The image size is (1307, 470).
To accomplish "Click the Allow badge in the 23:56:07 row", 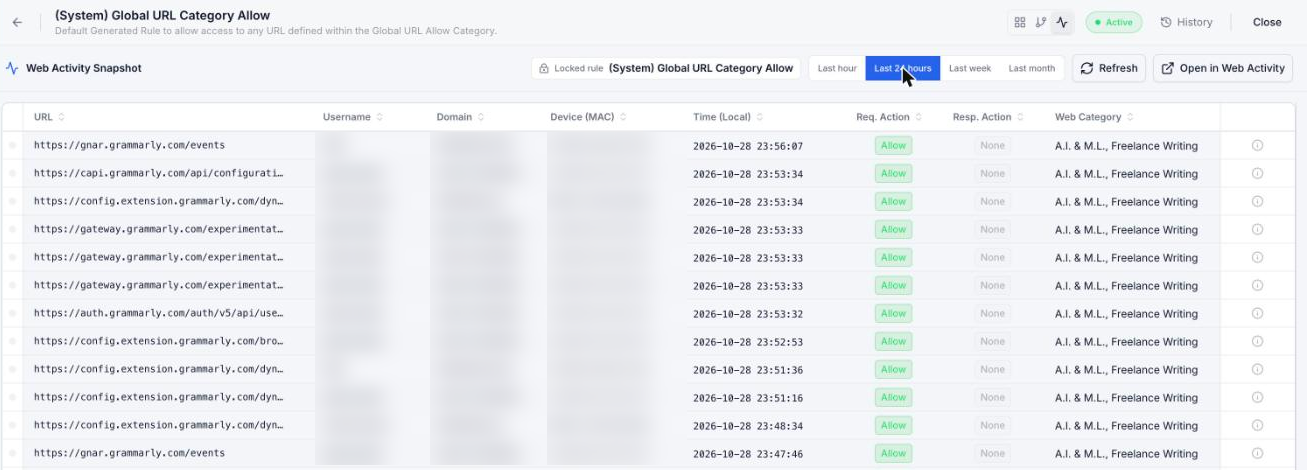I will [893, 145].
